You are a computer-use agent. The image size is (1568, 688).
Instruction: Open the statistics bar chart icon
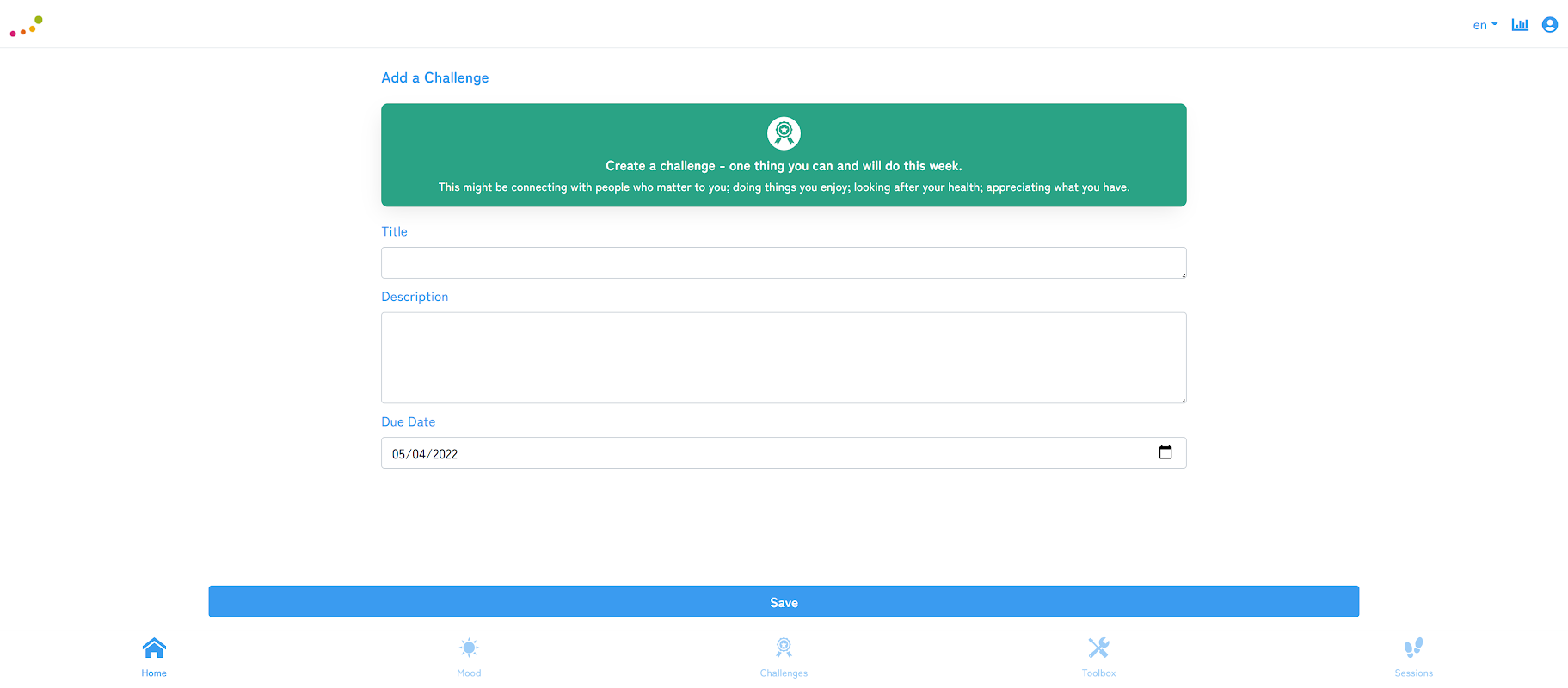pos(1520,25)
